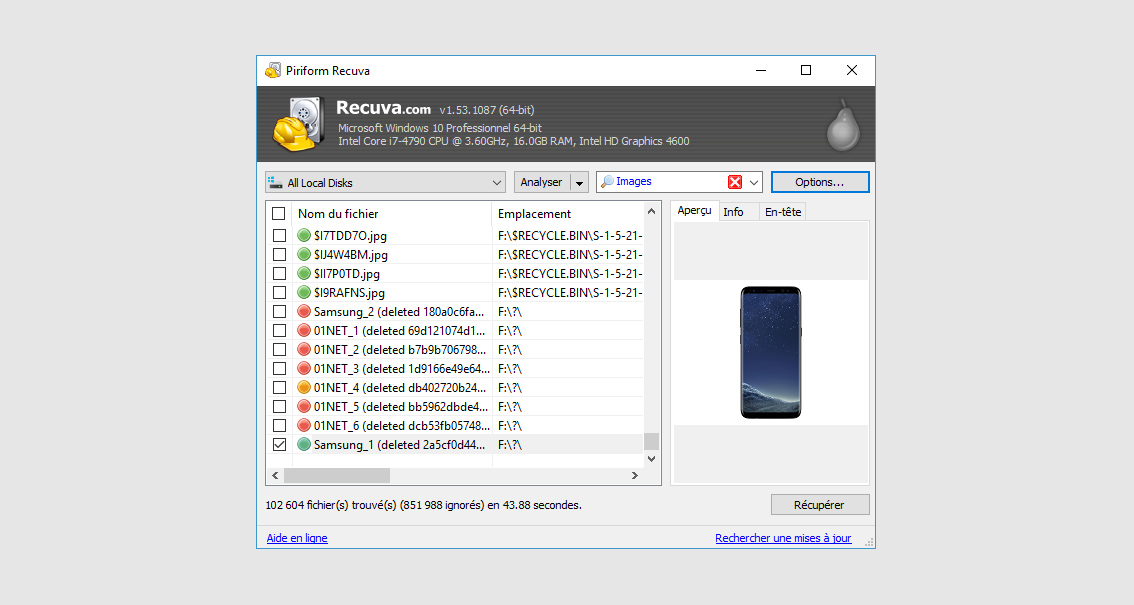
Task: Click the Analyser button
Action: tap(542, 182)
